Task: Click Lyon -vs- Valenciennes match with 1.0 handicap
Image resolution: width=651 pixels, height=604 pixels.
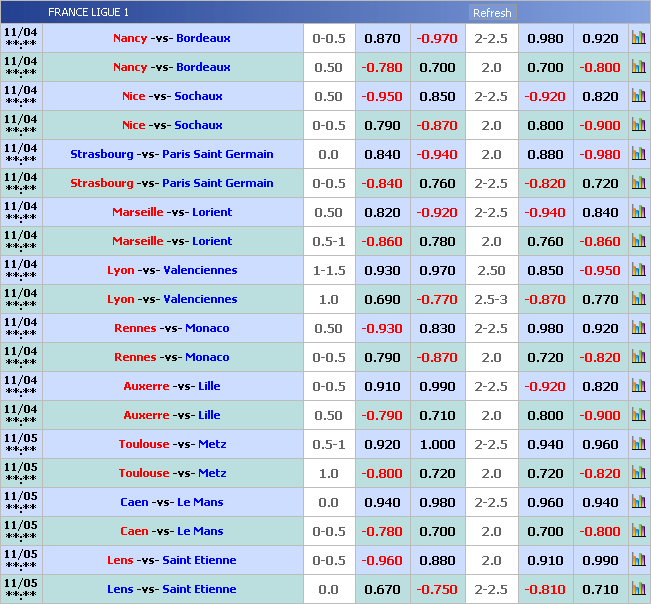Action: (x=172, y=299)
